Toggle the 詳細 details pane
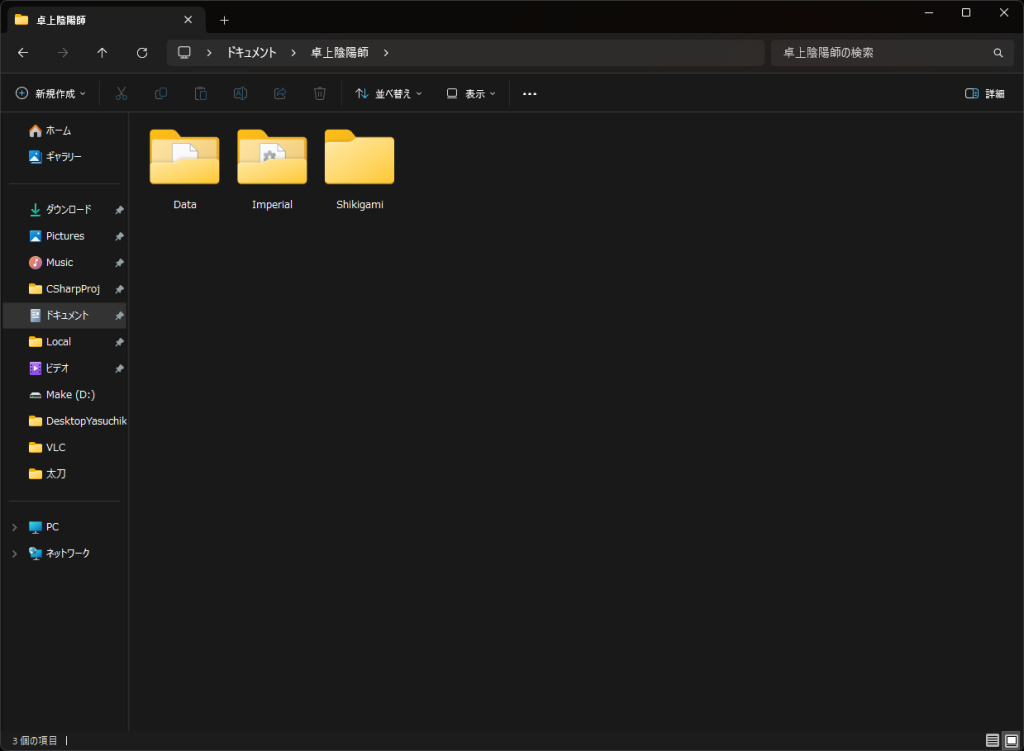Image resolution: width=1024 pixels, height=751 pixels. [x=984, y=93]
